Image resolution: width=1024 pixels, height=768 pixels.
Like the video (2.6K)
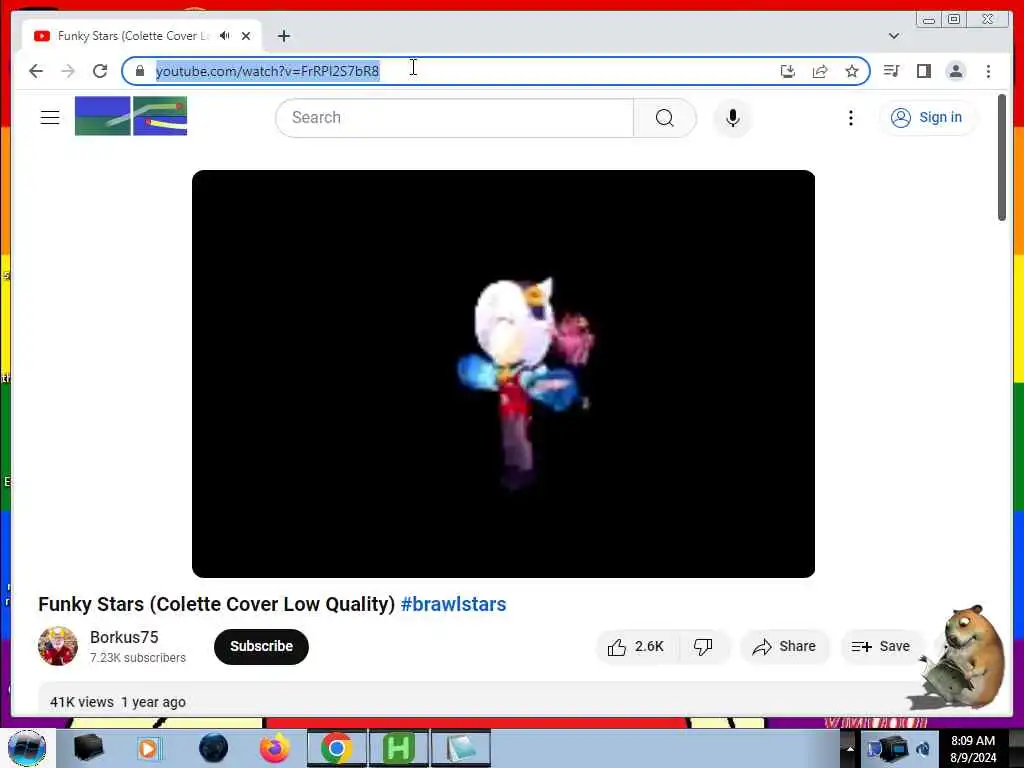[637, 647]
